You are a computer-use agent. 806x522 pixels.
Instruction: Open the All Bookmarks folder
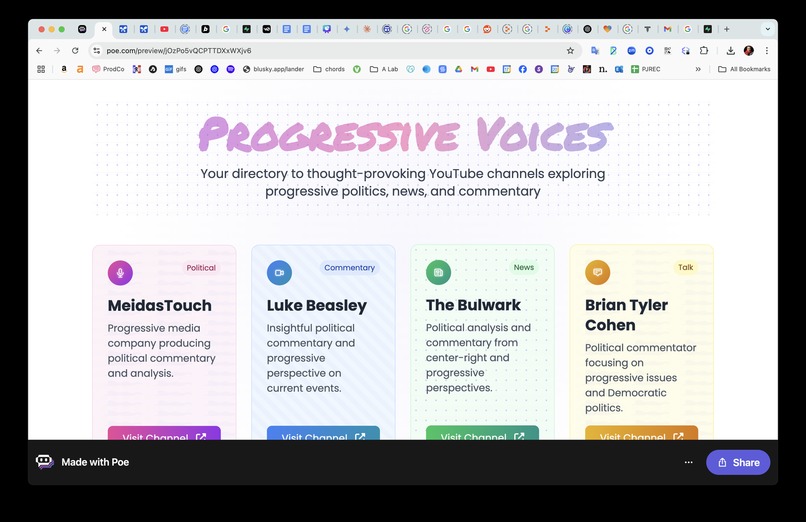[744, 69]
